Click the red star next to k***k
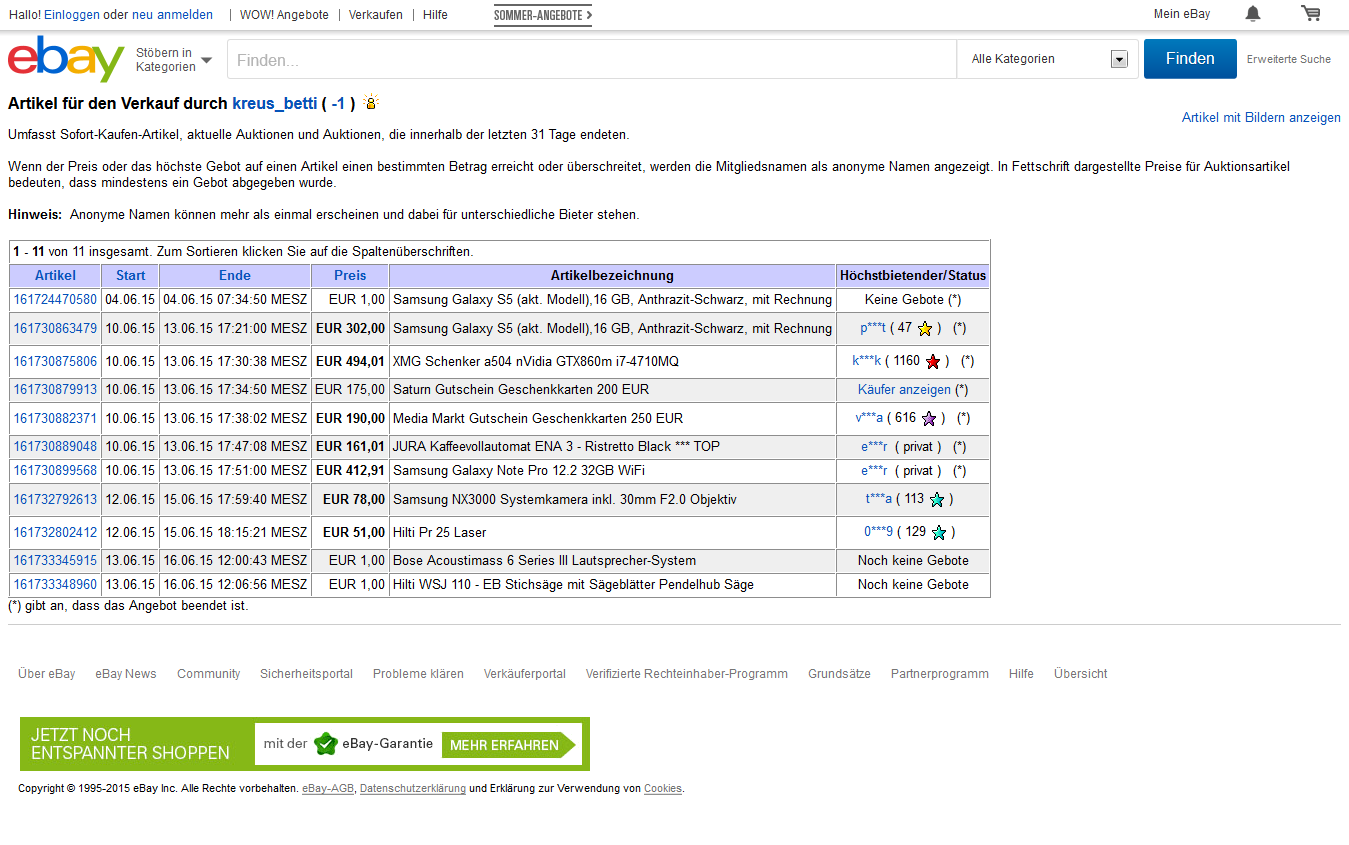Screen dimensions: 1349x845 933,361
